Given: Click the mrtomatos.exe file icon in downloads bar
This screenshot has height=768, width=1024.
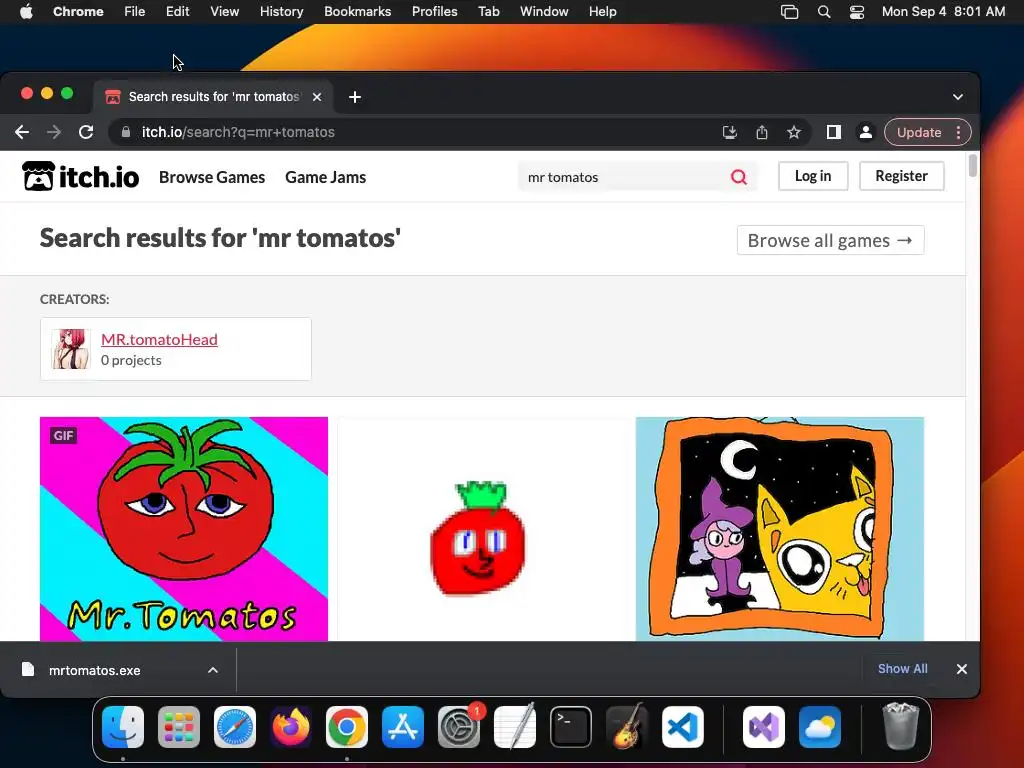Looking at the screenshot, I should pos(27,670).
